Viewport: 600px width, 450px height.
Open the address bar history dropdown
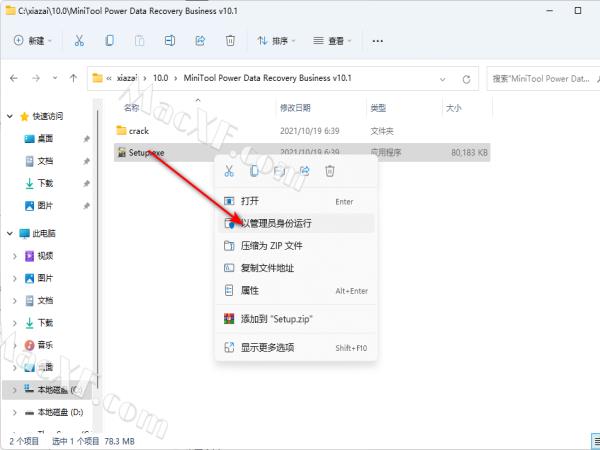(442, 79)
